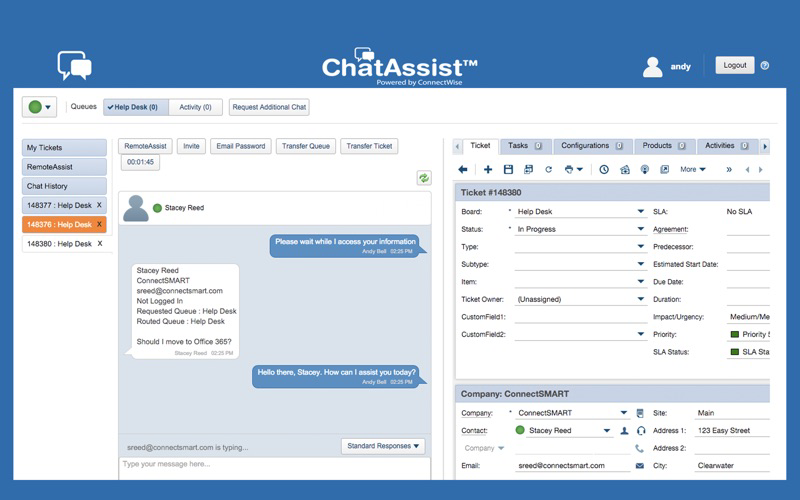Click the Logout button
The width and height of the screenshot is (800, 500).
click(x=735, y=65)
